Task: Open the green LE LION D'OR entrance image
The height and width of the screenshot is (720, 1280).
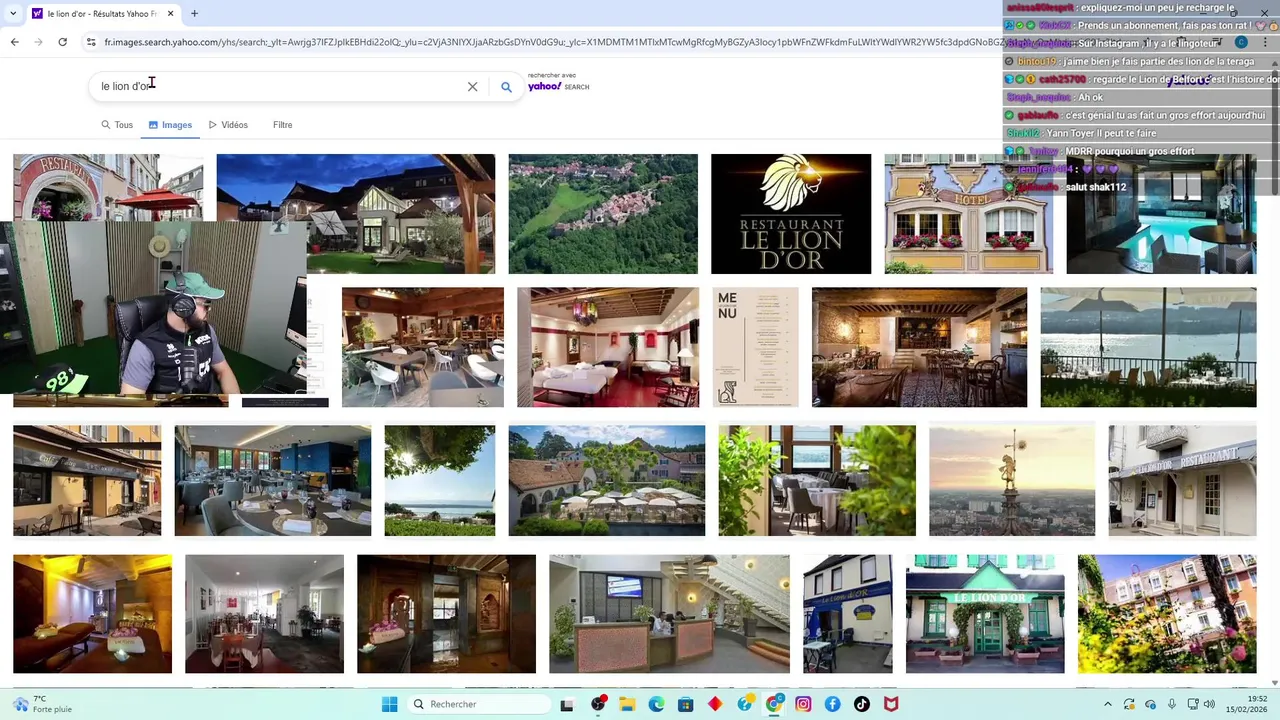Action: 985,614
